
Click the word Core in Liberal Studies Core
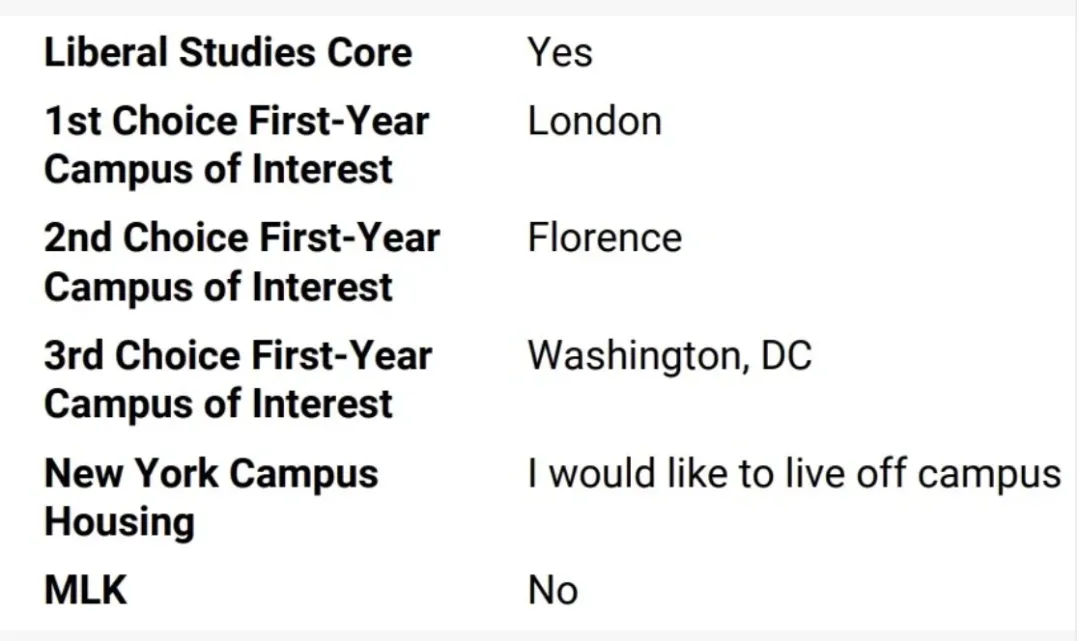(369, 53)
